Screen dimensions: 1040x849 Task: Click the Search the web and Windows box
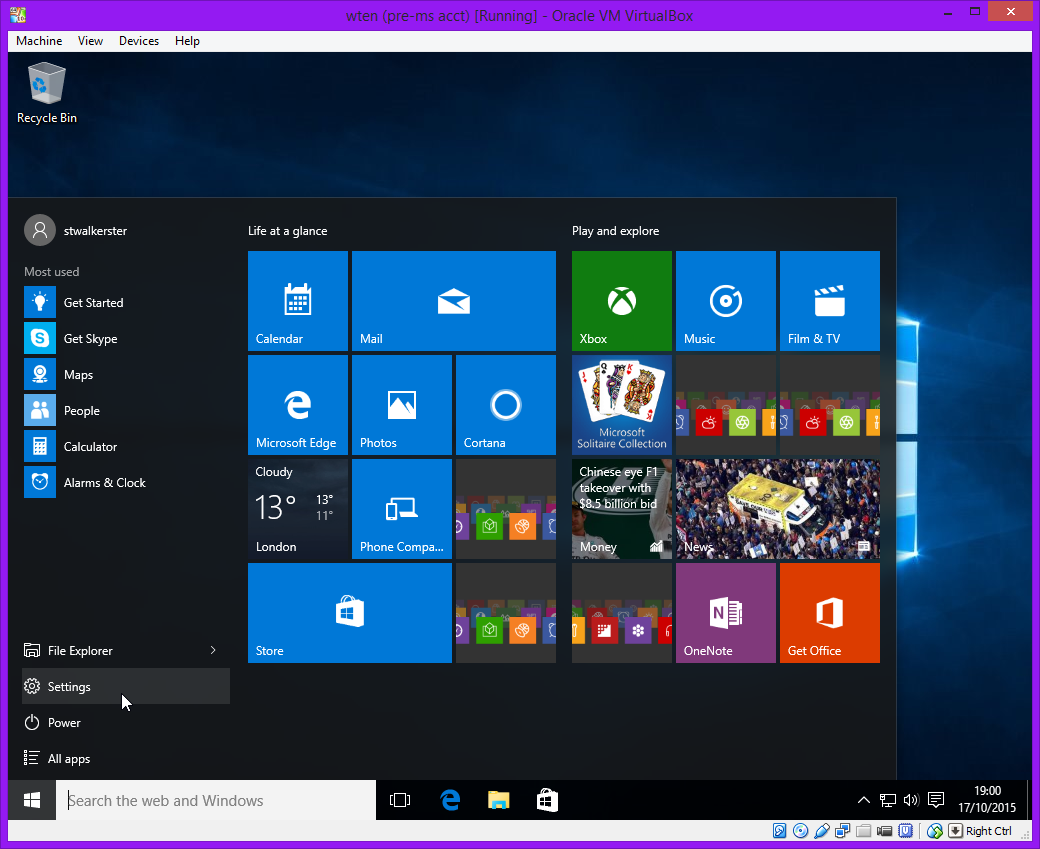[x=215, y=800]
